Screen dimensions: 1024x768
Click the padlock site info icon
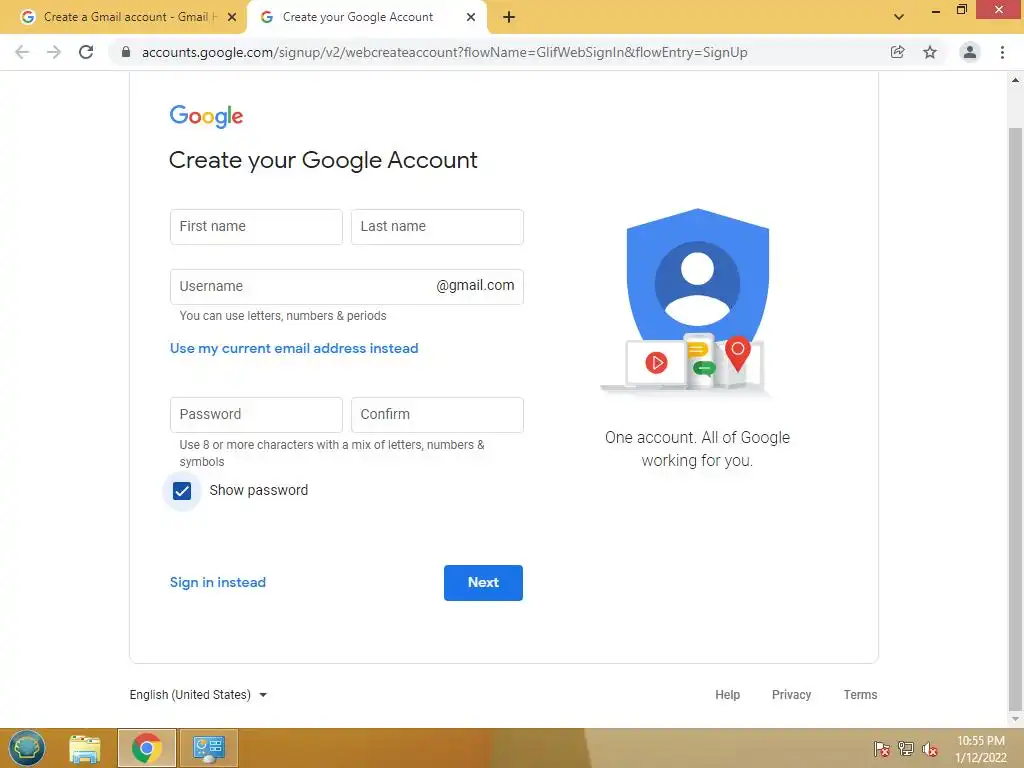(x=126, y=52)
